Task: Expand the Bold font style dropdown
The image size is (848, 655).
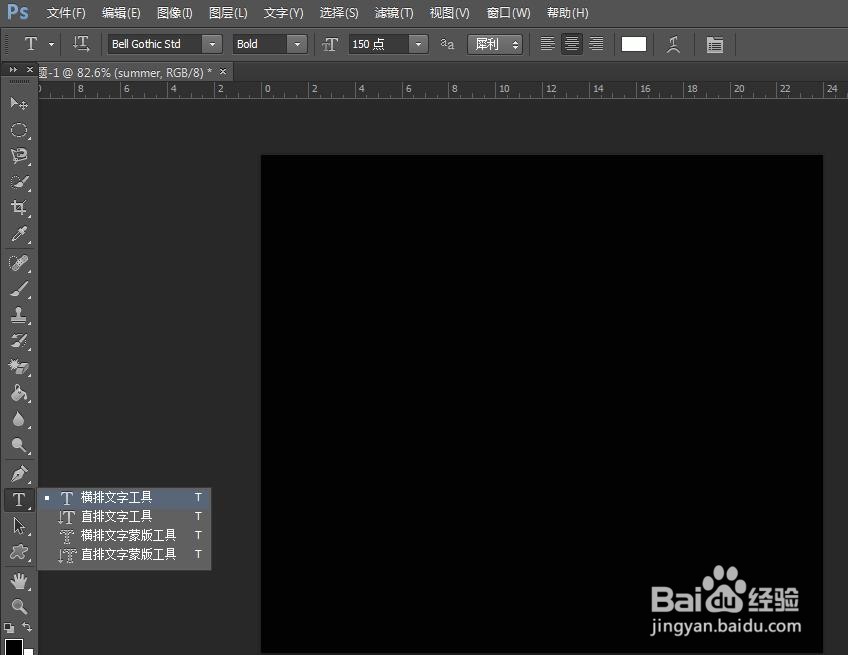Action: pos(297,44)
